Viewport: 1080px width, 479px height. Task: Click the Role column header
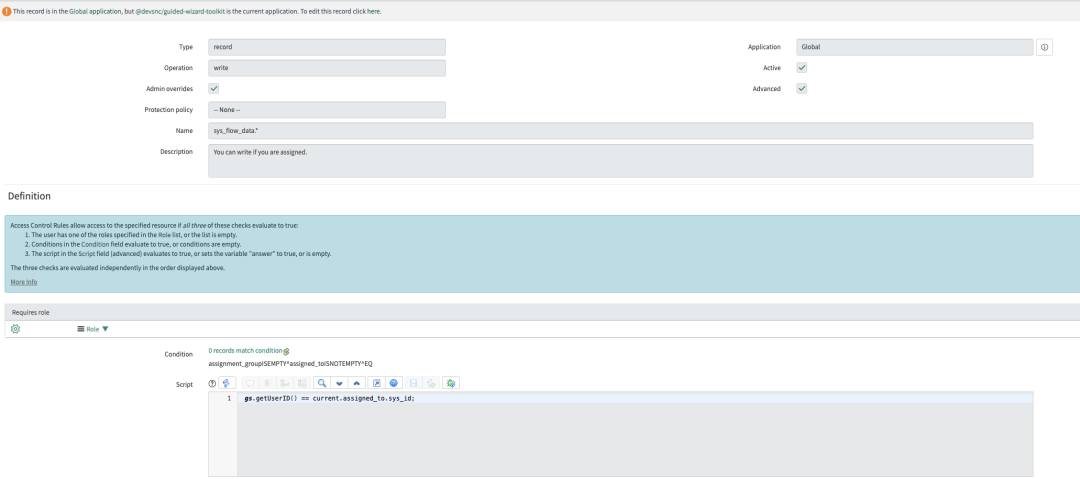[x=92, y=329]
